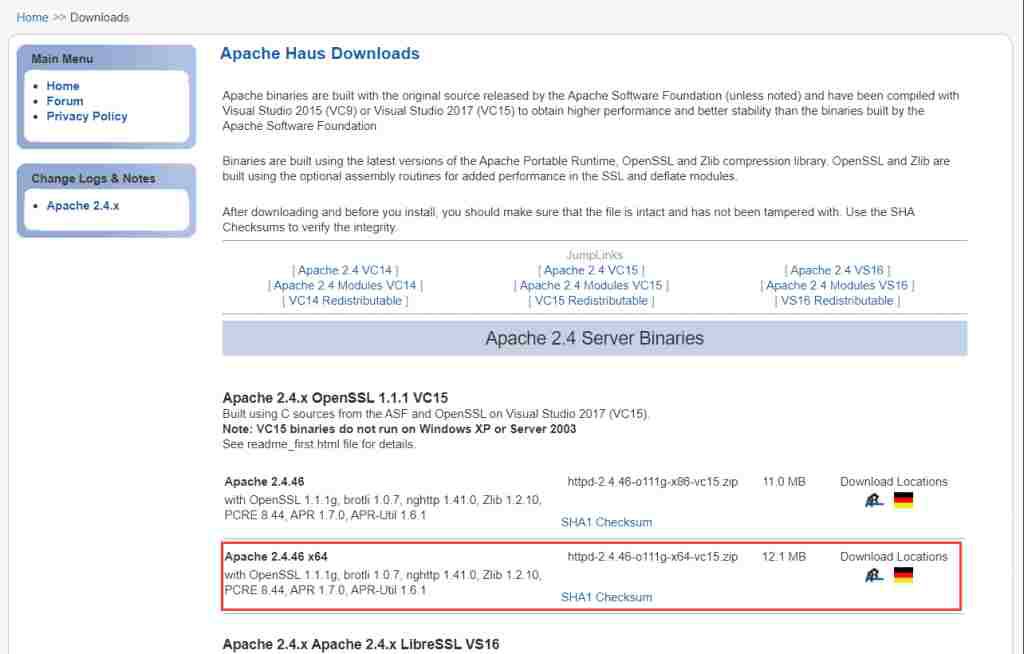
Task: Open Home link in breadcrumb
Action: coord(32,18)
